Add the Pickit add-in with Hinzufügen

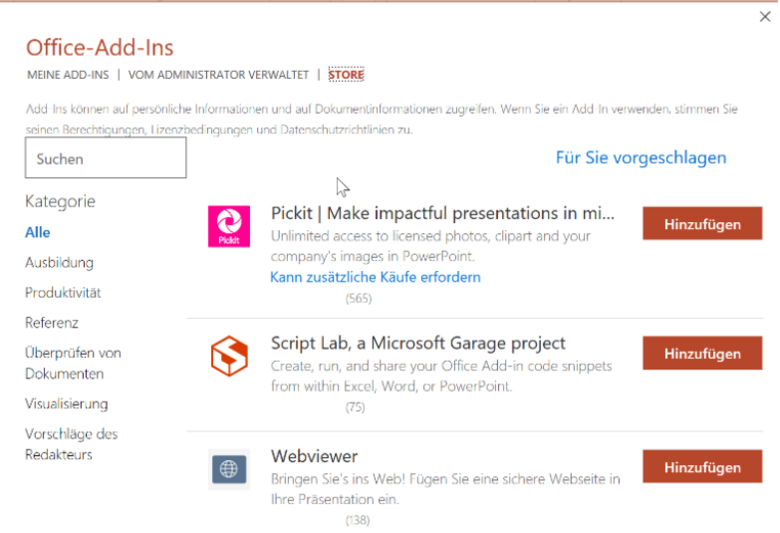[x=702, y=224]
